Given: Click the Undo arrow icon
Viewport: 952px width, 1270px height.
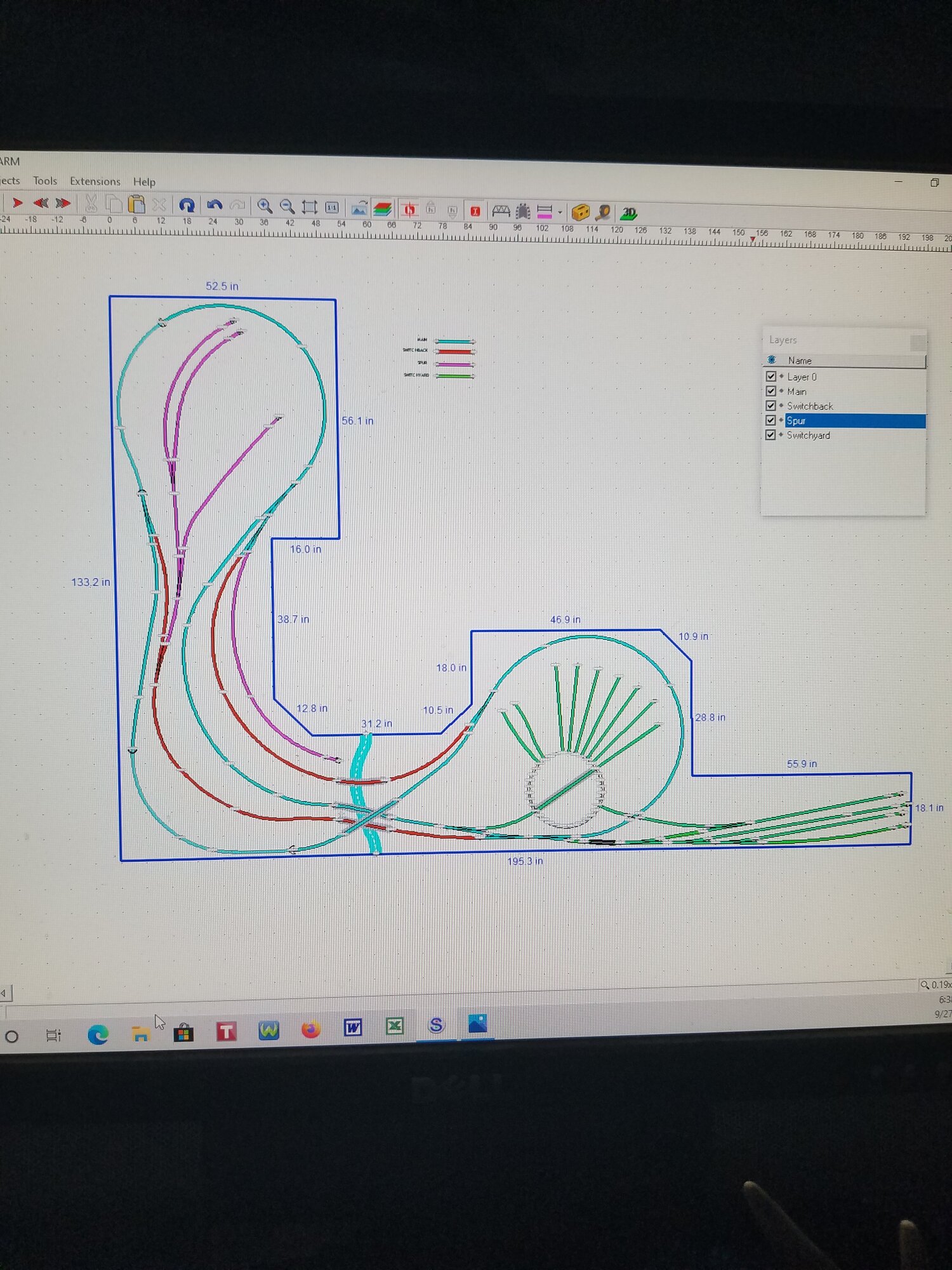Looking at the screenshot, I should [215, 205].
